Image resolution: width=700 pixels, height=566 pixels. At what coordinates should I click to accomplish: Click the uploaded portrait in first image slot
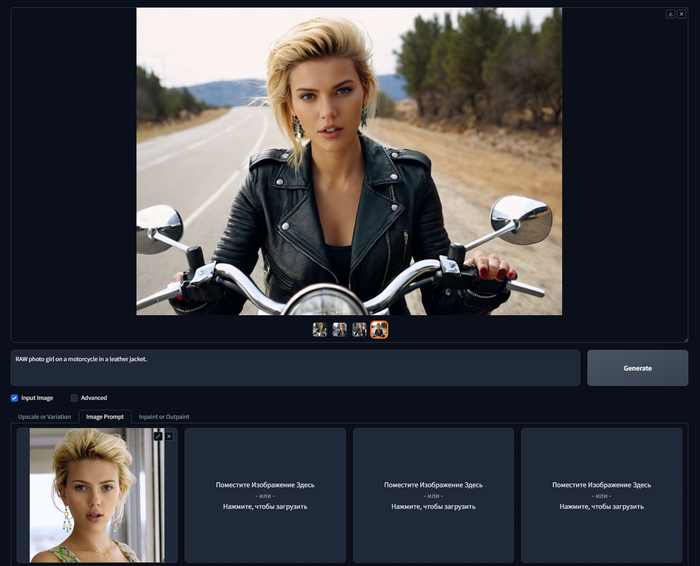97,495
